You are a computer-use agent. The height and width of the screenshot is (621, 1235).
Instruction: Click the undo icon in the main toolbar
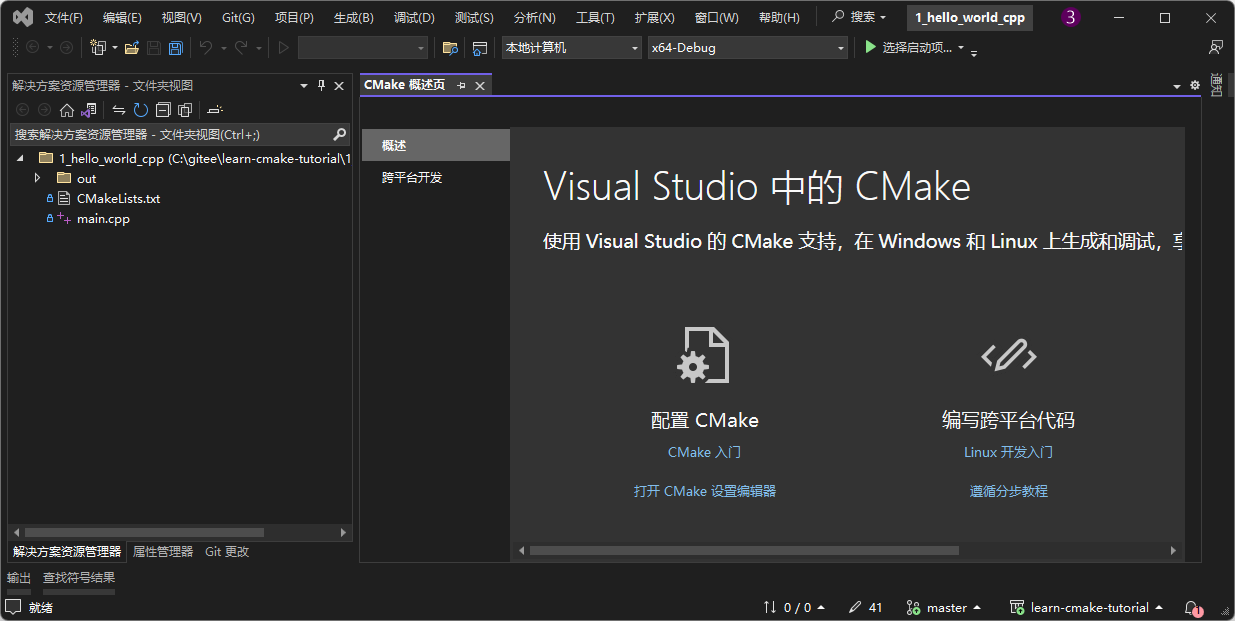(206, 47)
